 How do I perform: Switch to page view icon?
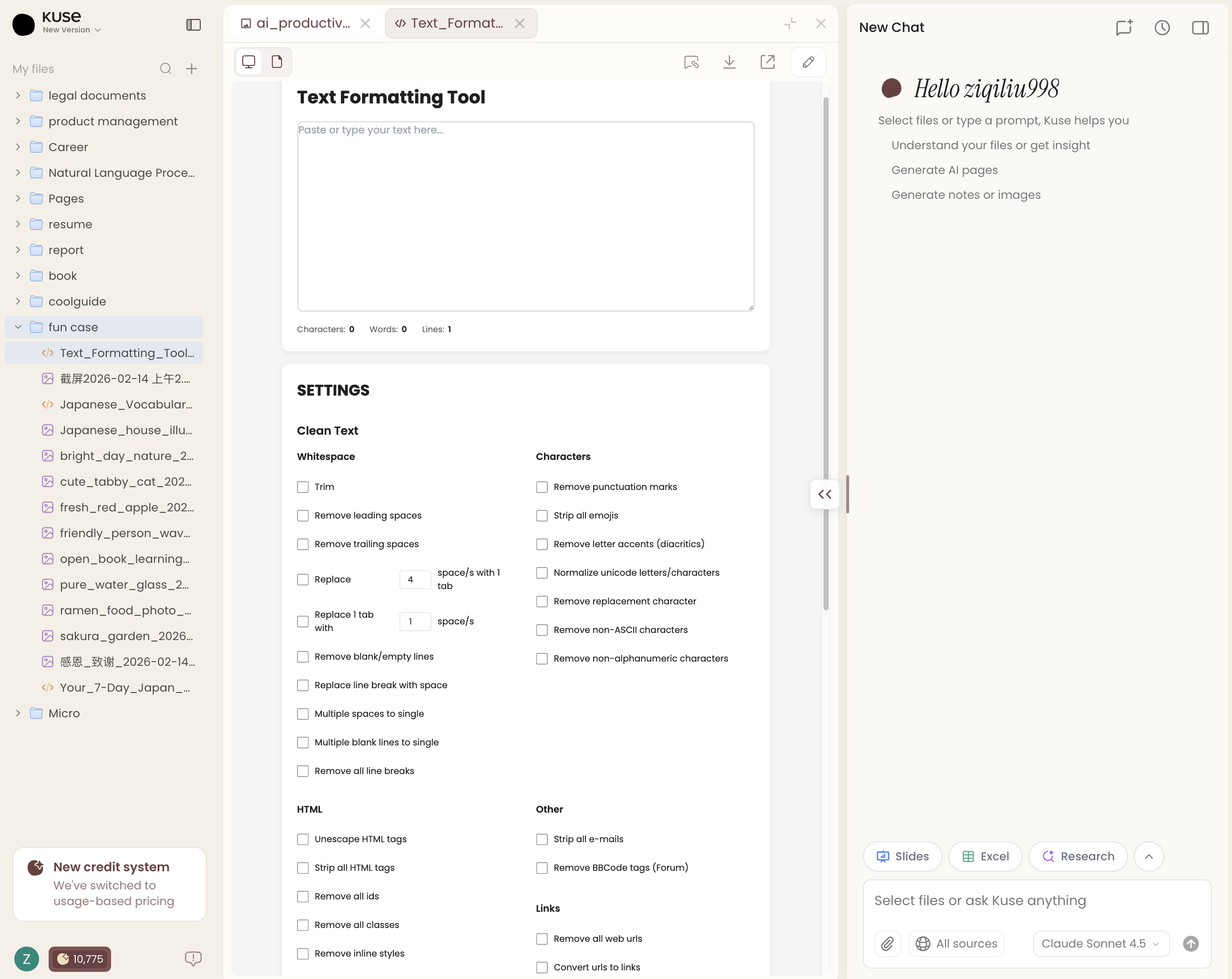pyautogui.click(x=277, y=61)
